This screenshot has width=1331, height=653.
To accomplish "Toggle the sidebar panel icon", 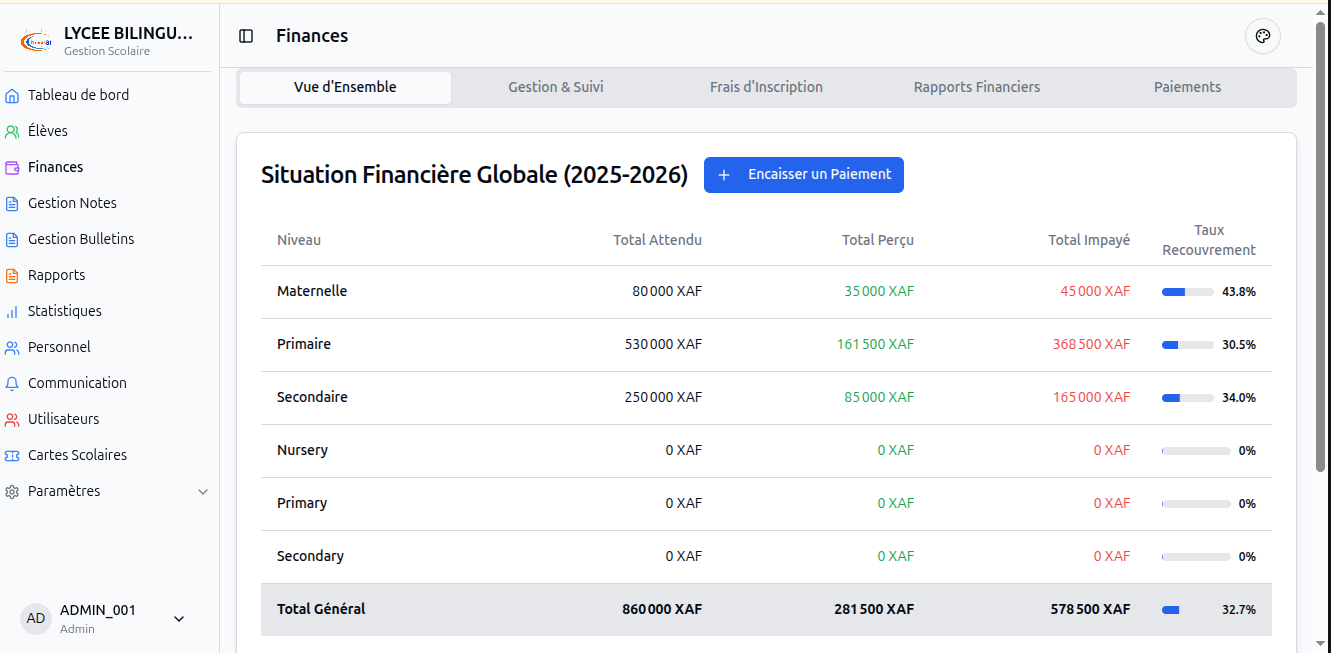I will 246,36.
